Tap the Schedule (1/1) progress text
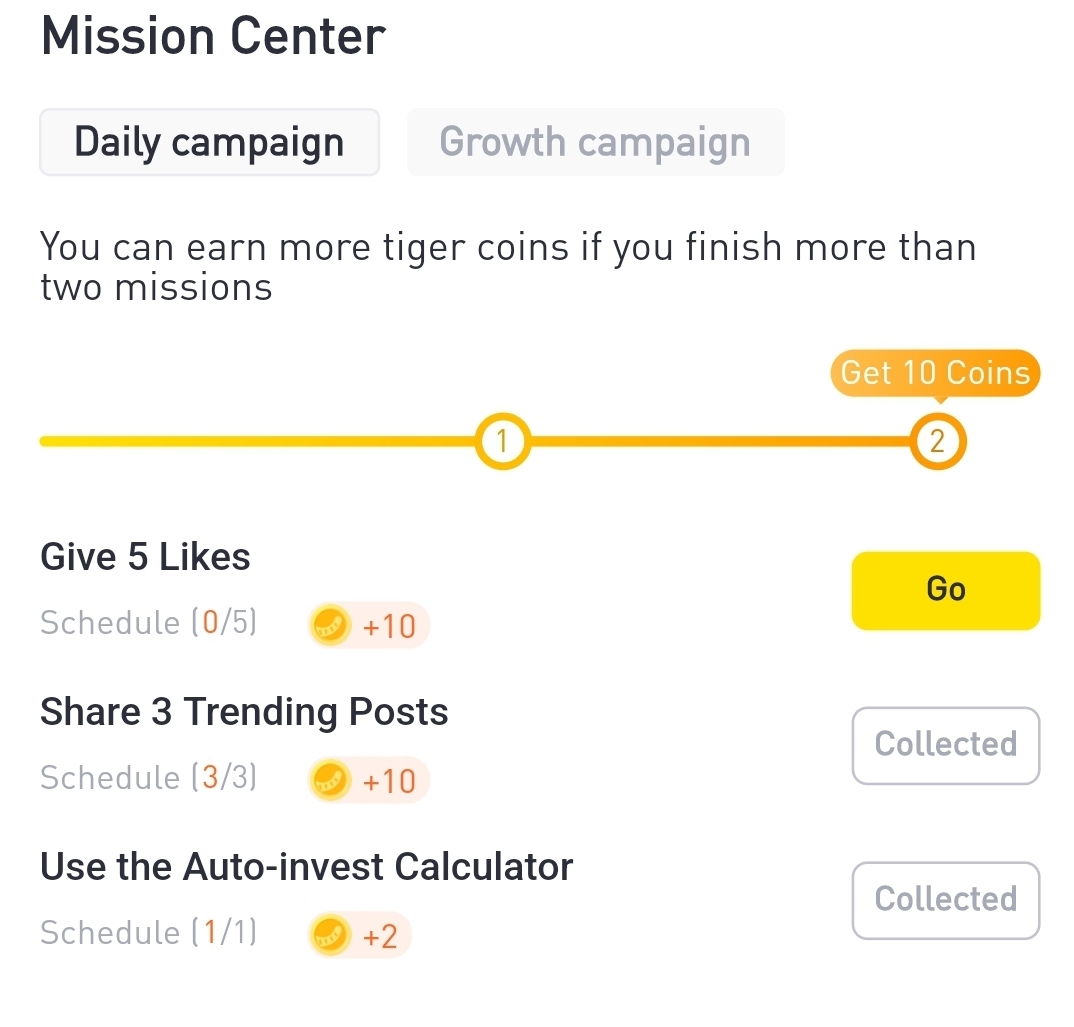This screenshot has width=1074, height=1027. point(148,934)
